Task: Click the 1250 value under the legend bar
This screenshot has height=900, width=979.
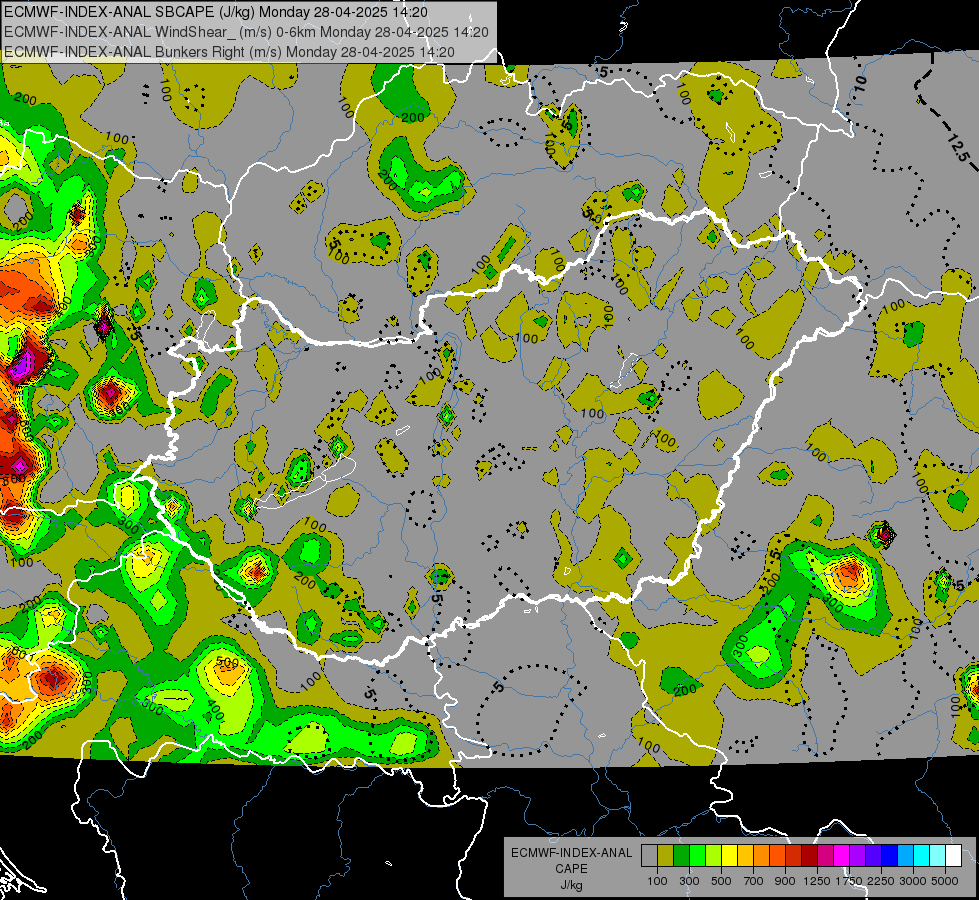Action: (817, 881)
